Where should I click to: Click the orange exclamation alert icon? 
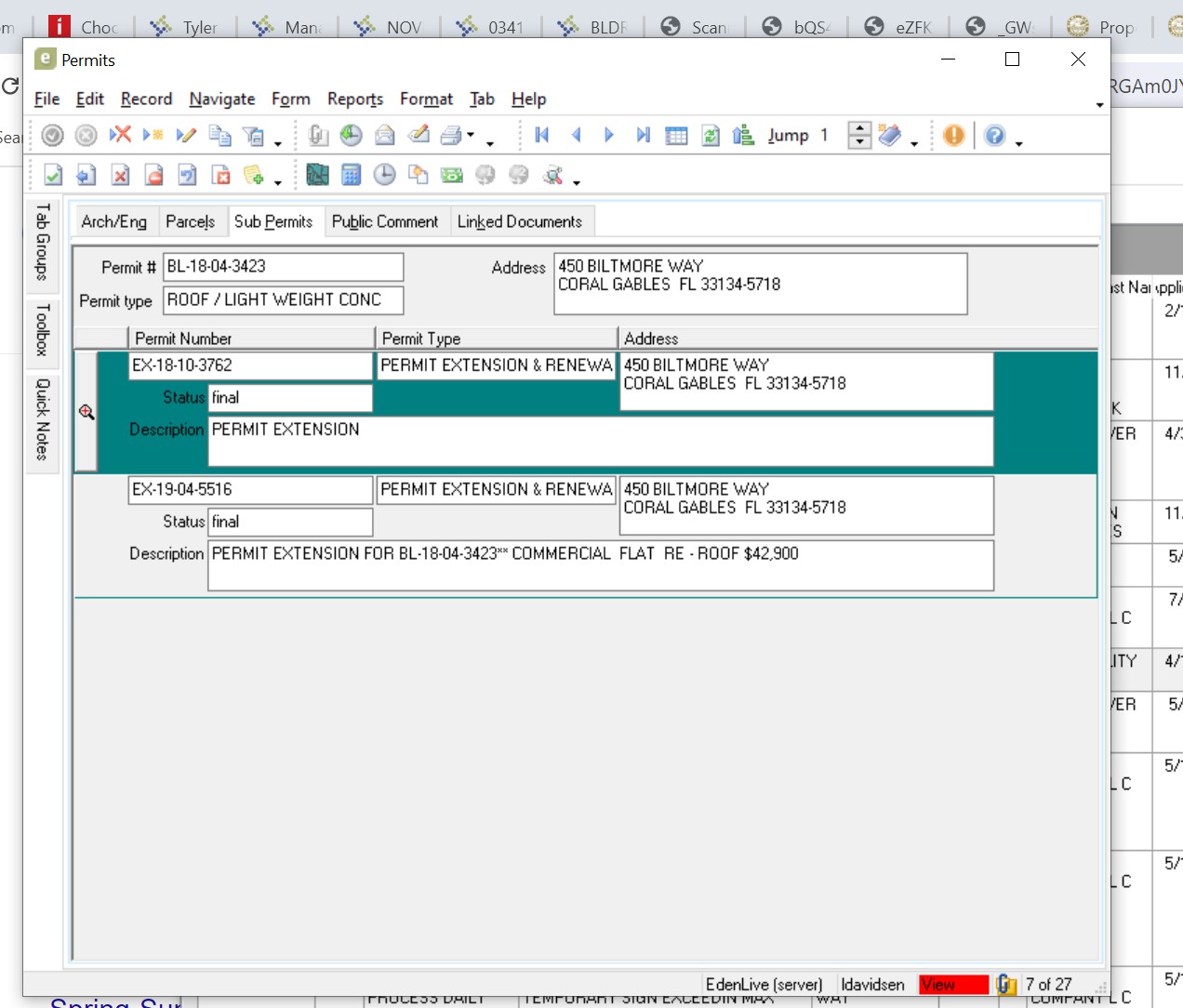pyautogui.click(x=953, y=136)
